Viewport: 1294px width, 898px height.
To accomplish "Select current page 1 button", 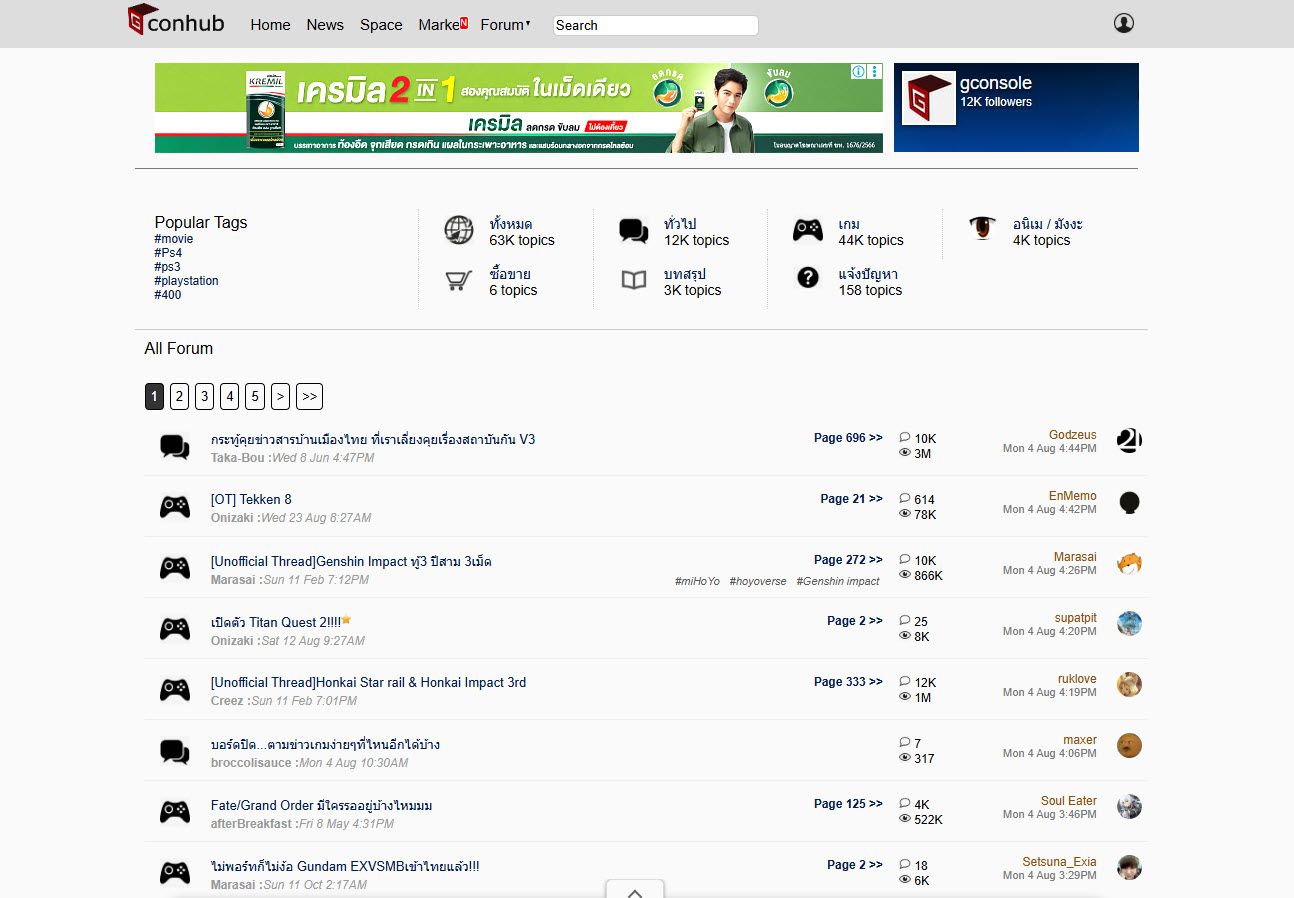I will coord(154,397).
